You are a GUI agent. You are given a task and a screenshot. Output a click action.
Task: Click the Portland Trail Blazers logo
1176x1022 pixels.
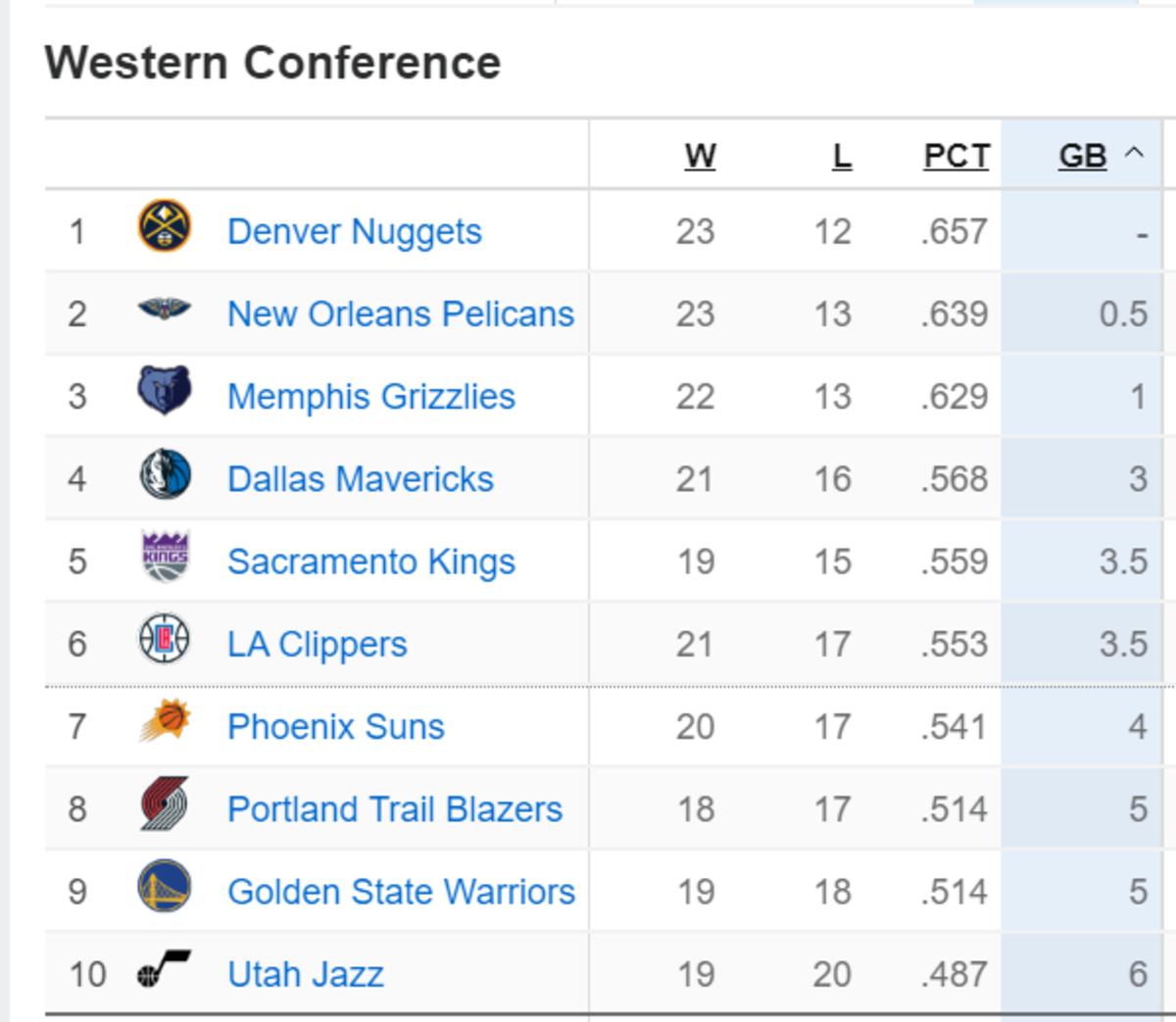click(x=164, y=805)
